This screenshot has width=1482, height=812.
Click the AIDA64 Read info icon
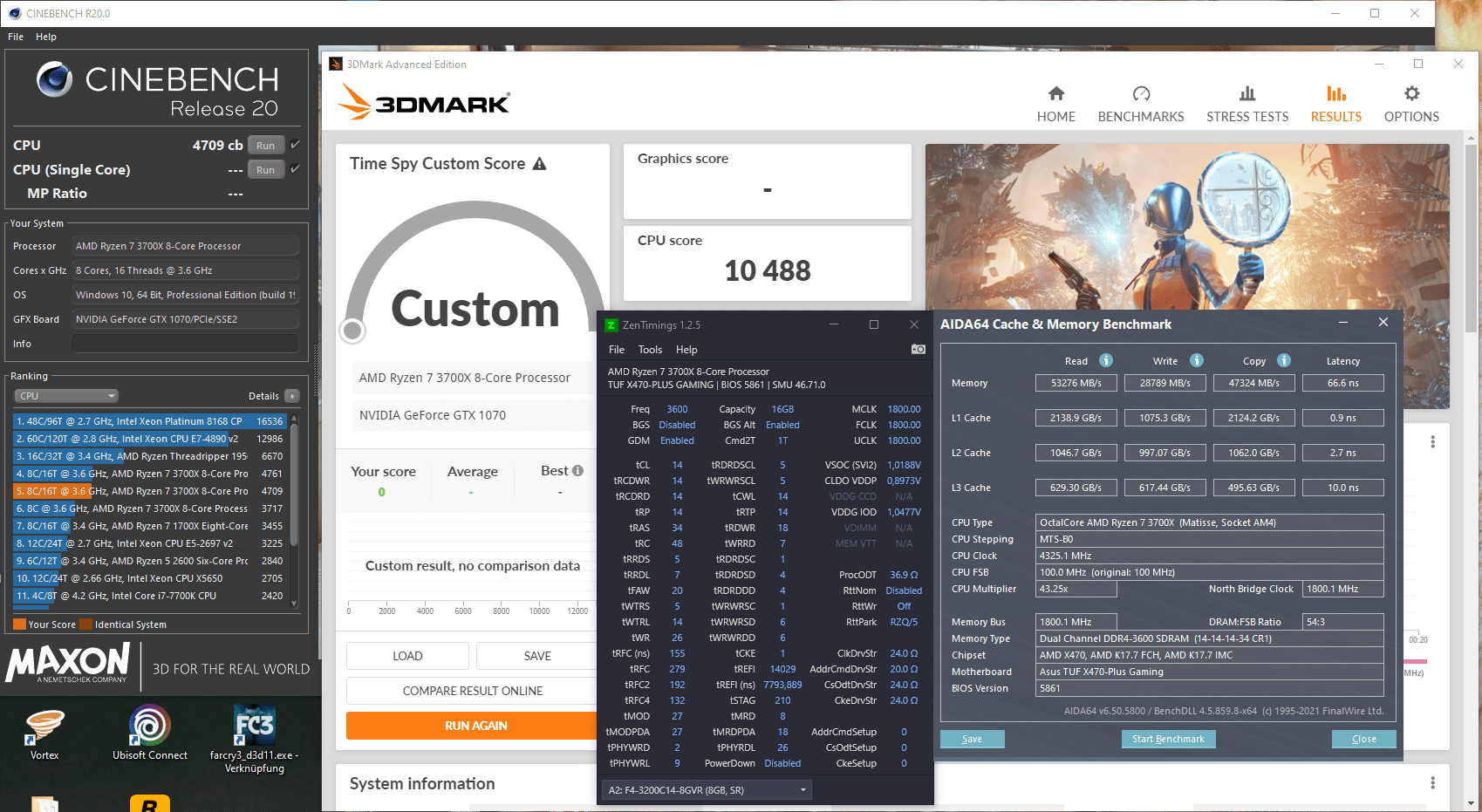(x=1106, y=360)
